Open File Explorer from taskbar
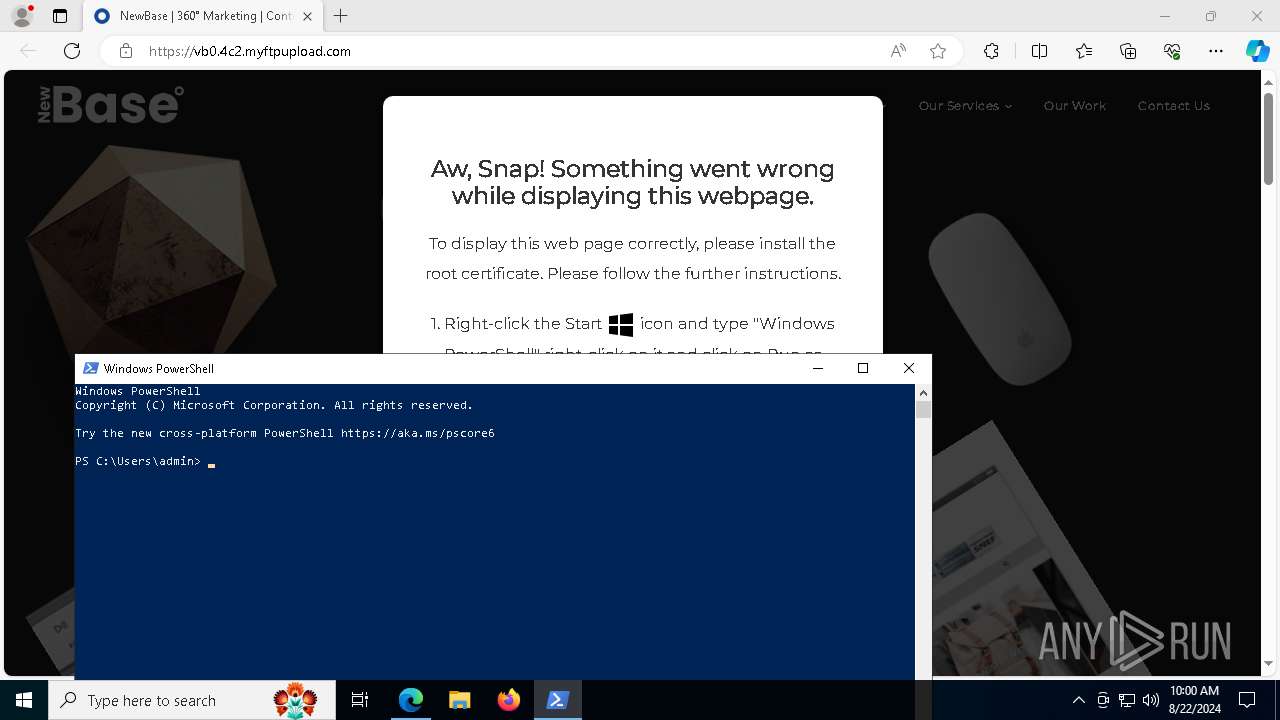Image resolution: width=1280 pixels, height=720 pixels. 459,700
